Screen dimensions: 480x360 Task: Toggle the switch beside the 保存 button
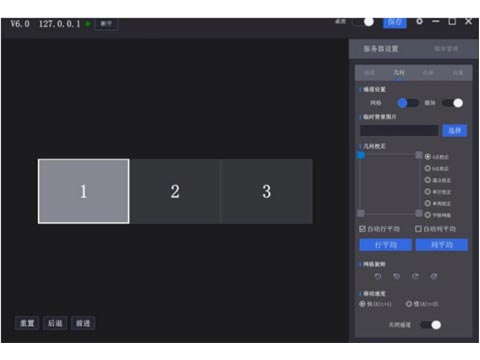(363, 22)
